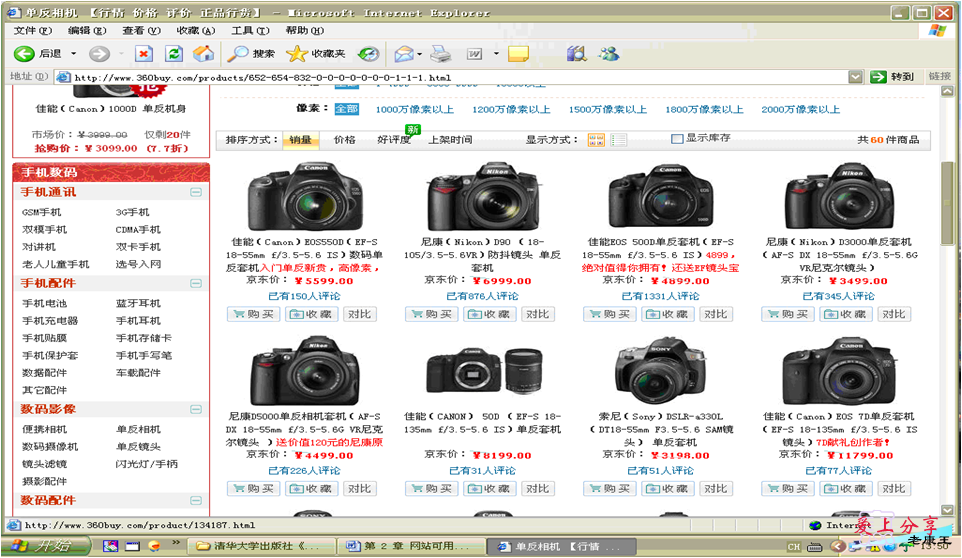Click the vertical scrollbar down arrow
Image resolution: width=962 pixels, height=558 pixels.
pyautogui.click(x=948, y=510)
